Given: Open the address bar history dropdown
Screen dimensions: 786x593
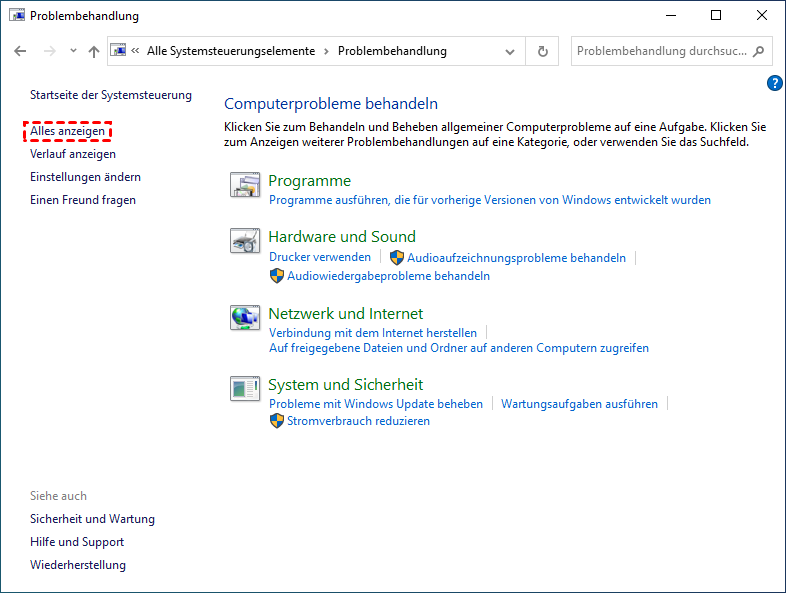Looking at the screenshot, I should [511, 51].
